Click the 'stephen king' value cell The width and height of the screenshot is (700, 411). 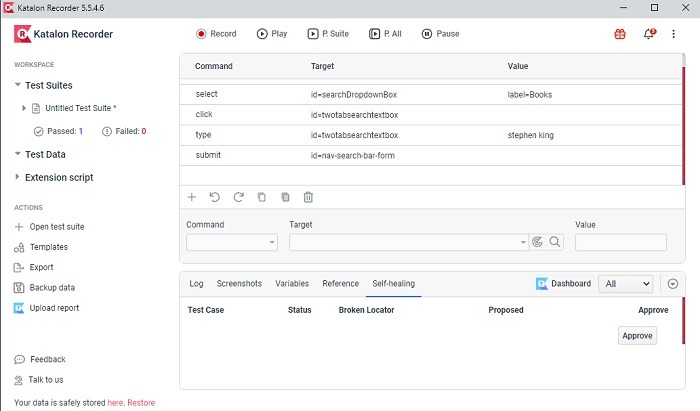coord(530,135)
